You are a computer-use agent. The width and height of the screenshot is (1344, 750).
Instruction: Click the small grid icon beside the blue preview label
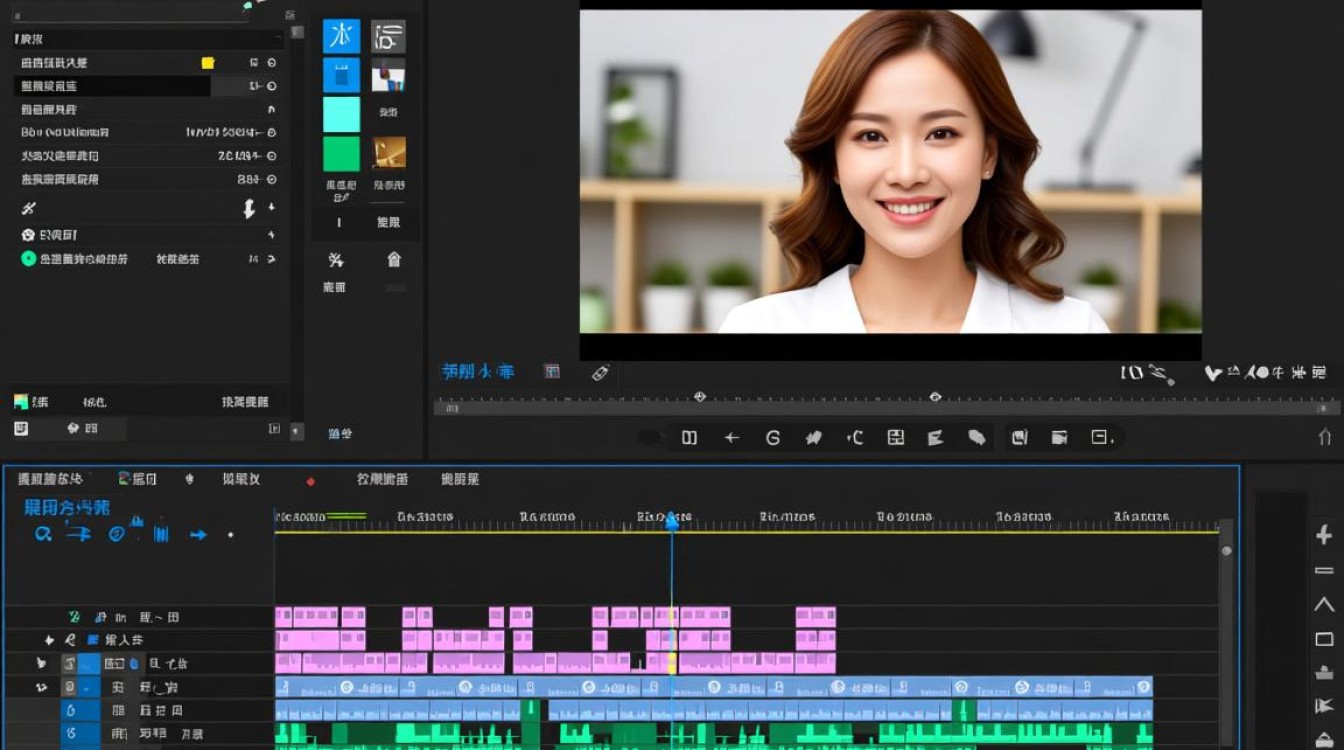[551, 371]
